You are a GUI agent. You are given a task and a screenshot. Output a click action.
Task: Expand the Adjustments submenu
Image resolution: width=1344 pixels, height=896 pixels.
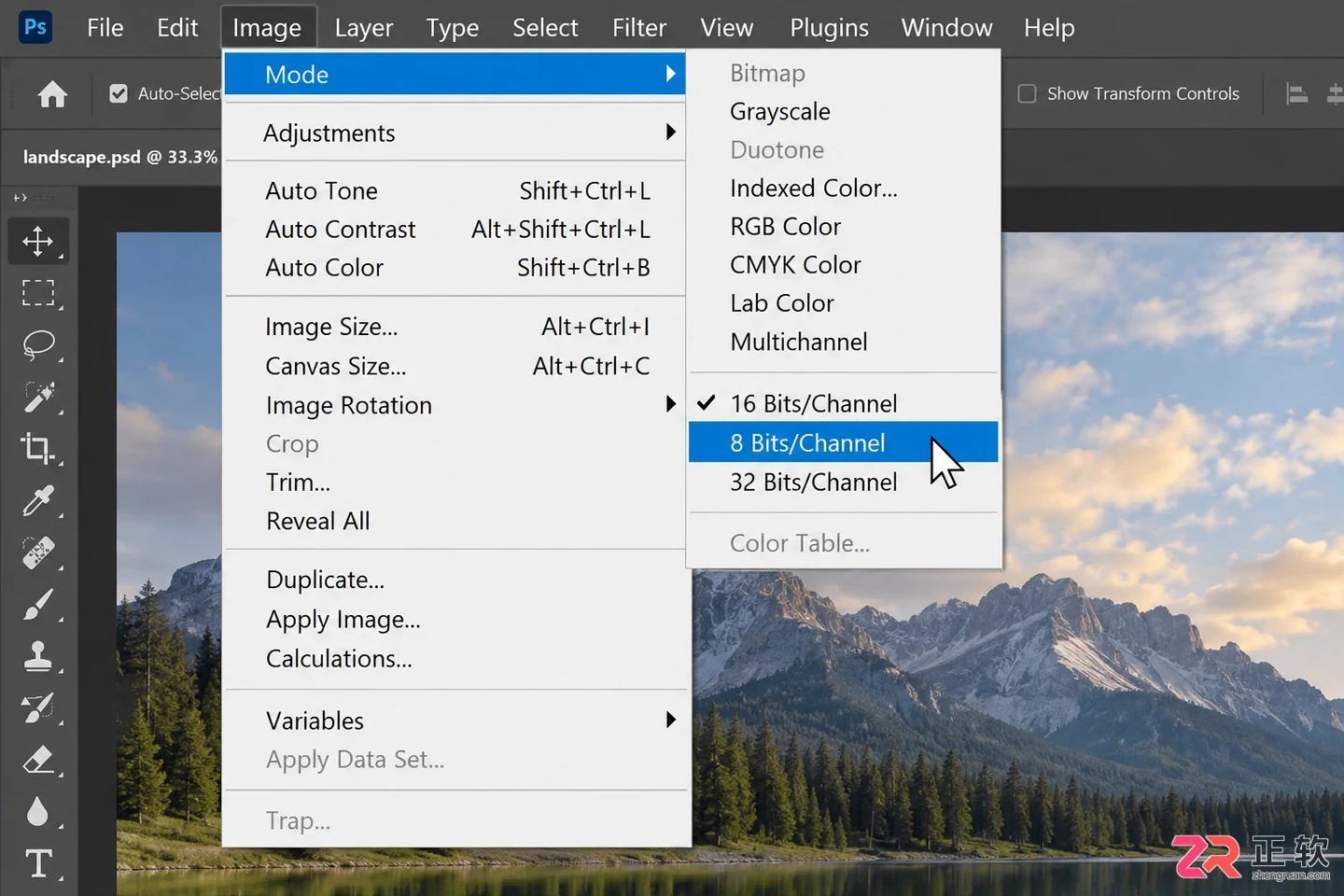point(455,133)
